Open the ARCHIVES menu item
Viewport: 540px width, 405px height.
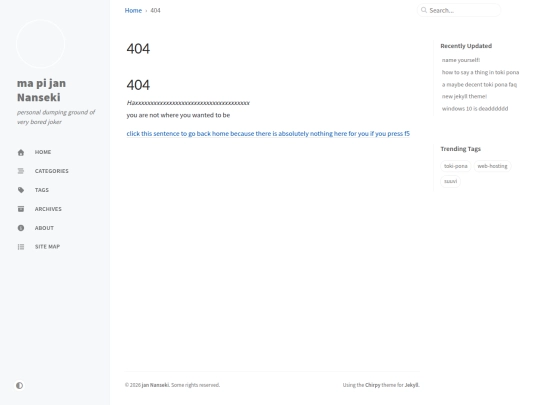48,209
